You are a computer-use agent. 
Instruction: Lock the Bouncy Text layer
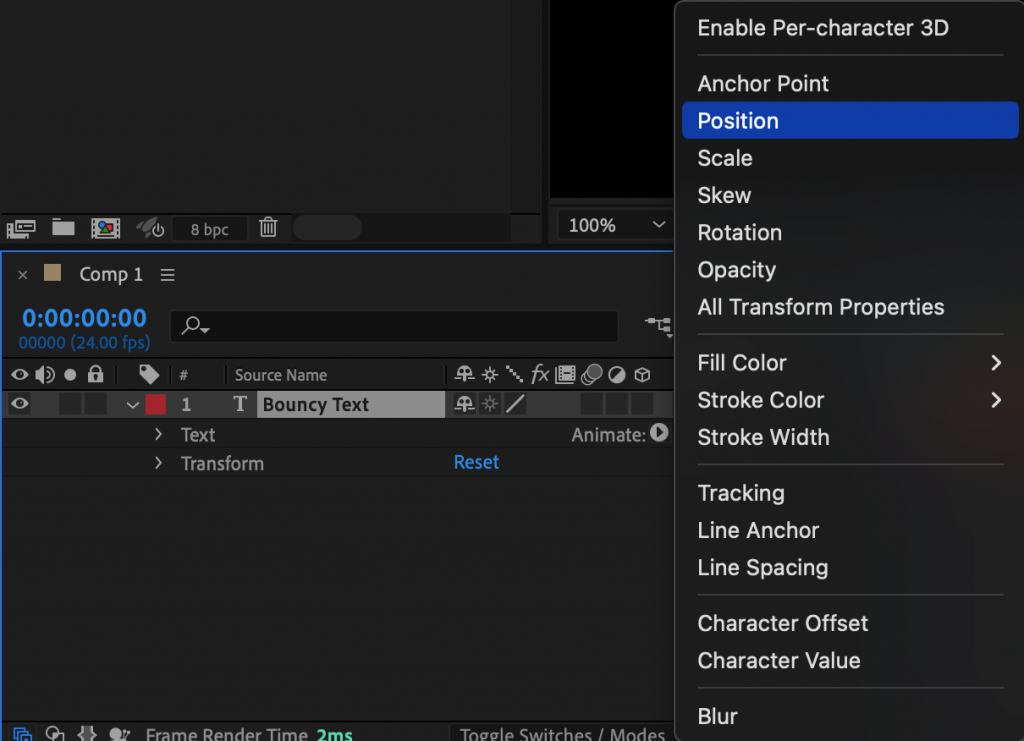coord(95,404)
